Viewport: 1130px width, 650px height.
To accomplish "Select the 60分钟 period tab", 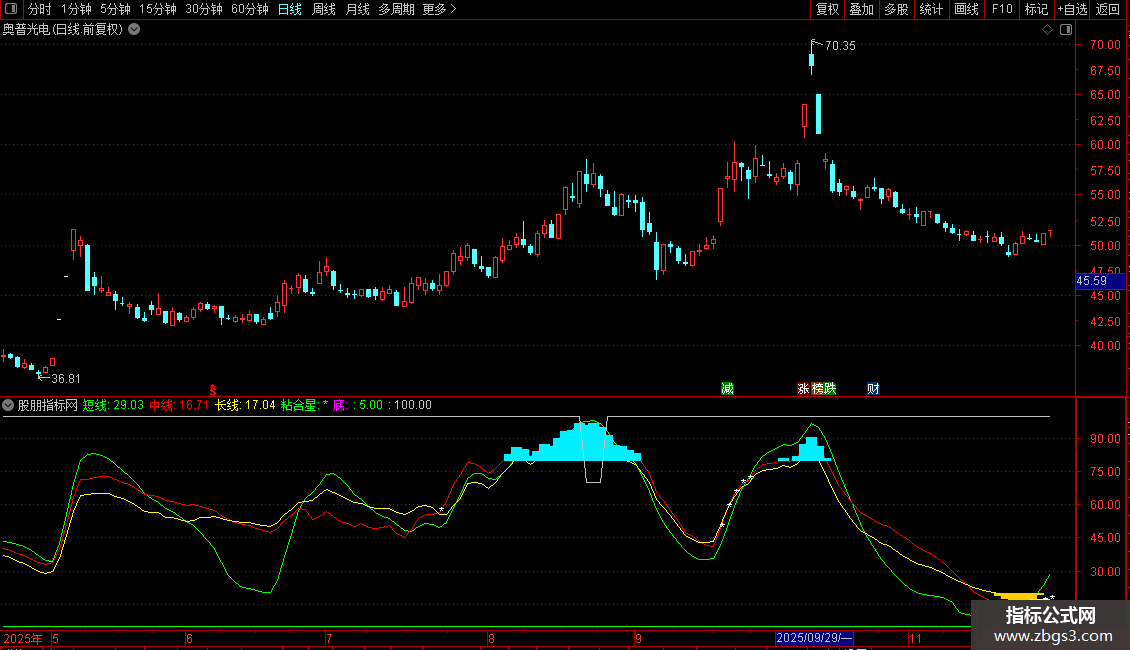I will tap(250, 9).
